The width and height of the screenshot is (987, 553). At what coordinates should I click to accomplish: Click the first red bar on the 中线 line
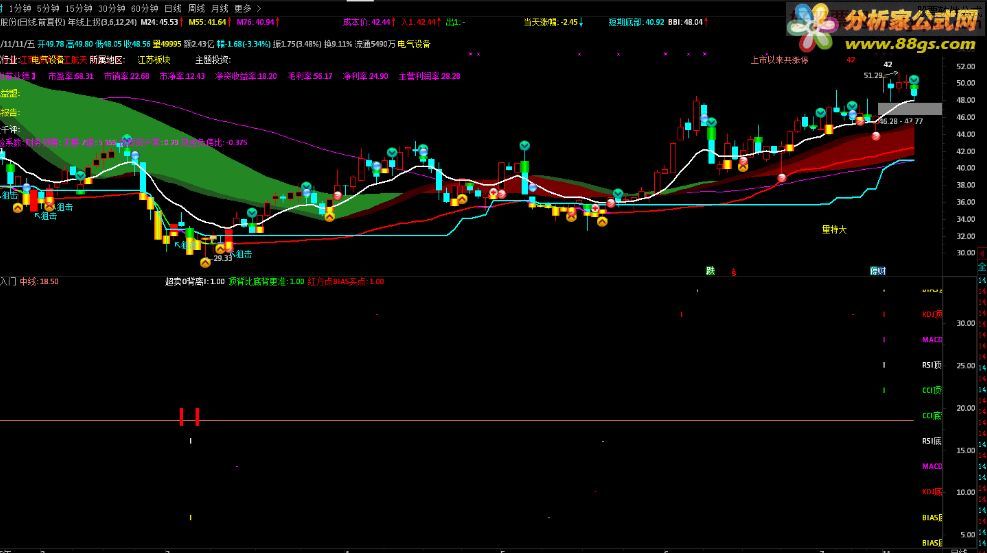click(x=181, y=416)
